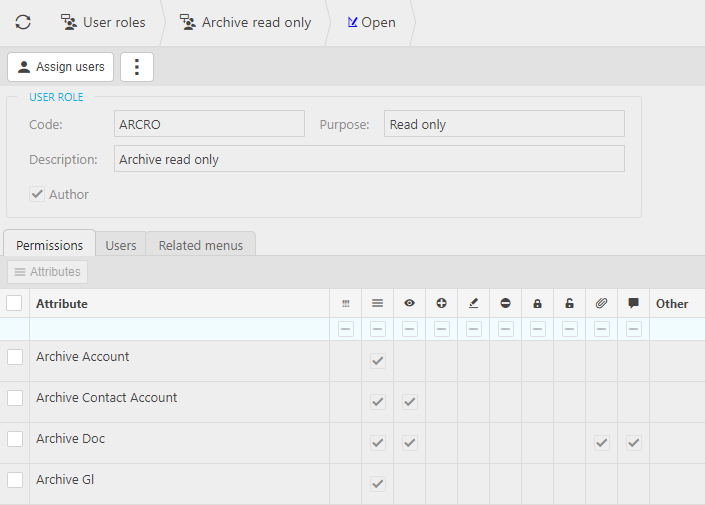Switch to the Users tab

(x=121, y=245)
